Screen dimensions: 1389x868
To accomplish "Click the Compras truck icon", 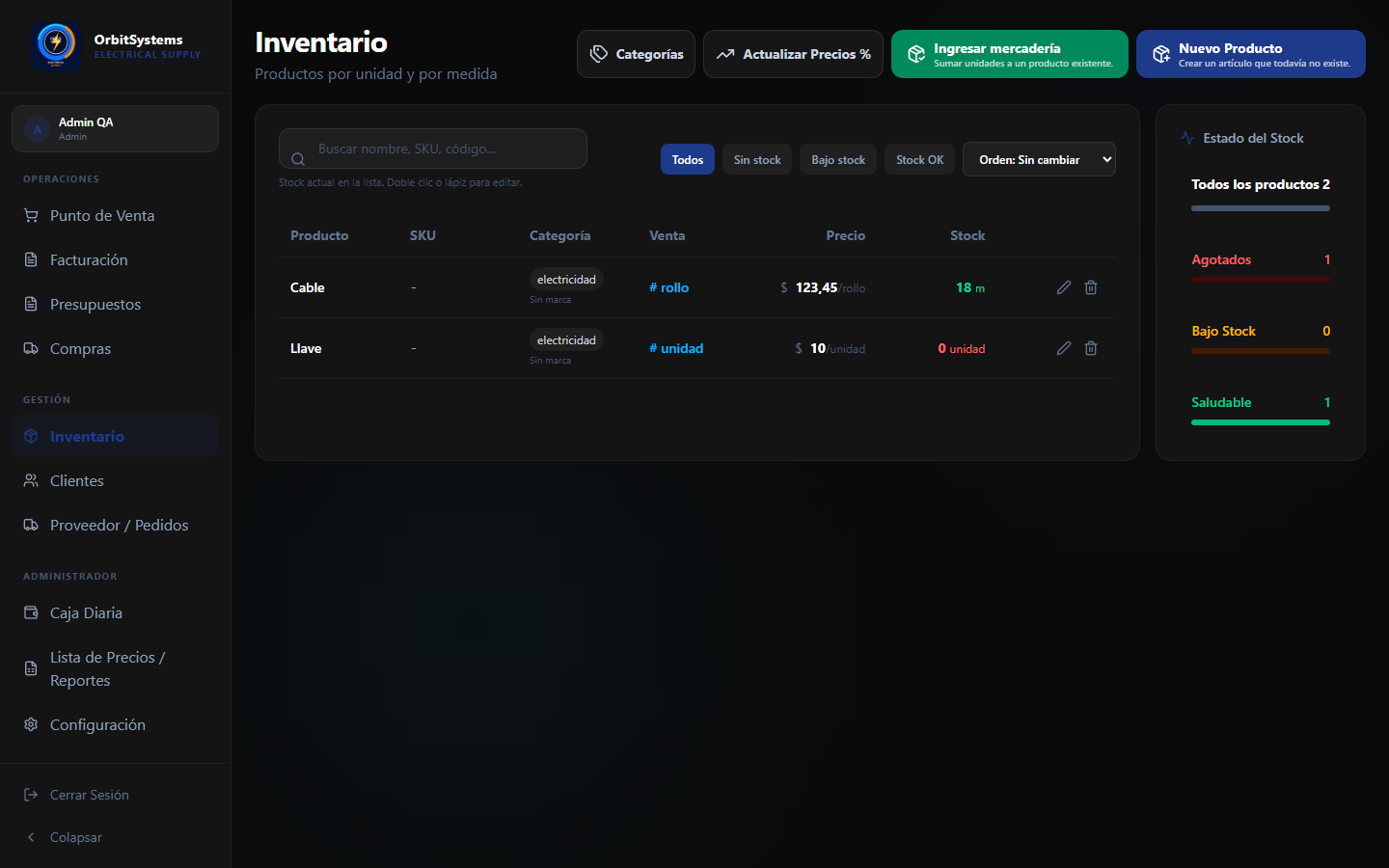I will click(31, 348).
